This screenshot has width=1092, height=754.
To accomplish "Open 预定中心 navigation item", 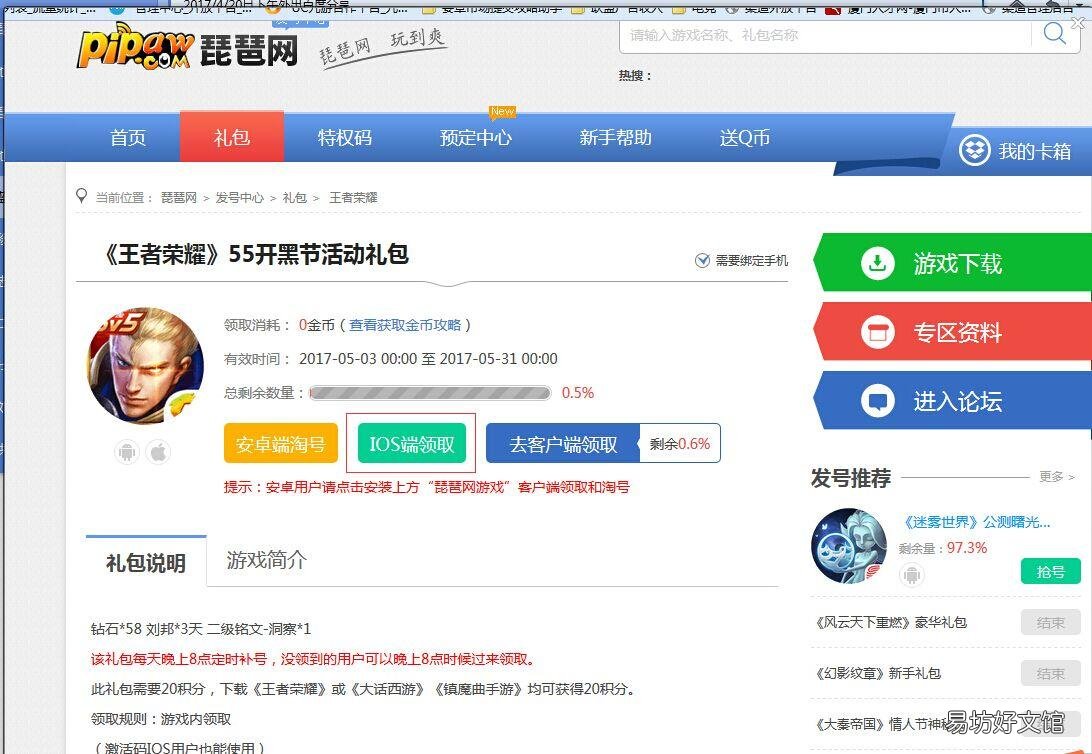I will (x=476, y=138).
